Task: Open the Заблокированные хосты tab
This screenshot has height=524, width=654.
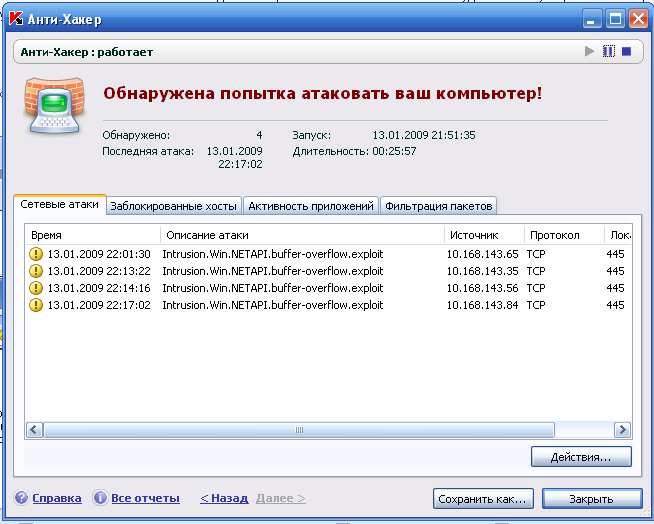Action: point(174,206)
